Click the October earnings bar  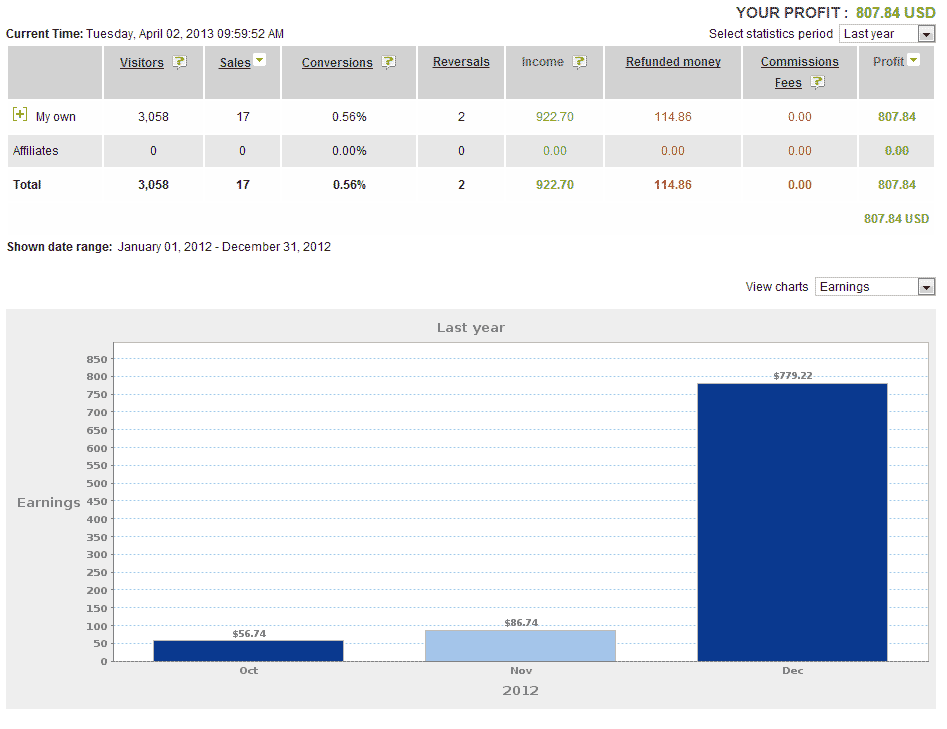[x=248, y=650]
